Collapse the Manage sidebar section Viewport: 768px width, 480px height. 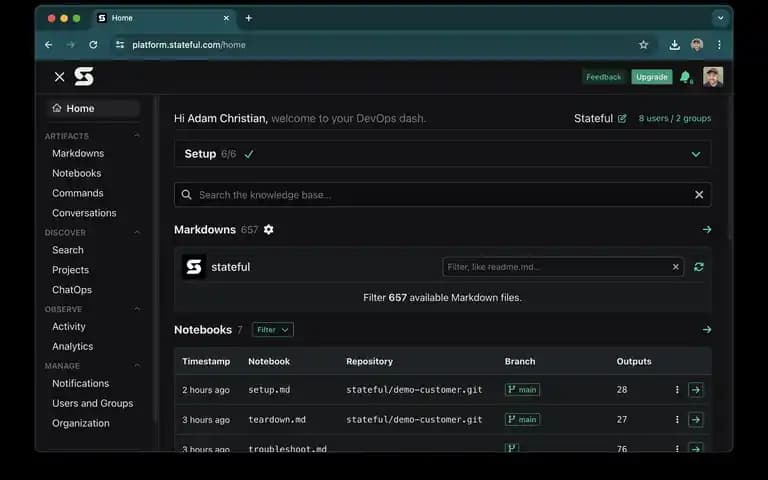[x=137, y=365]
